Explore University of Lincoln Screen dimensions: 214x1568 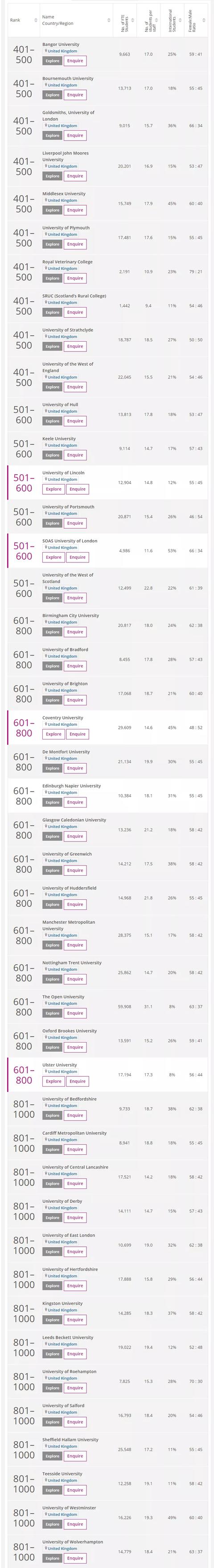[53, 489]
